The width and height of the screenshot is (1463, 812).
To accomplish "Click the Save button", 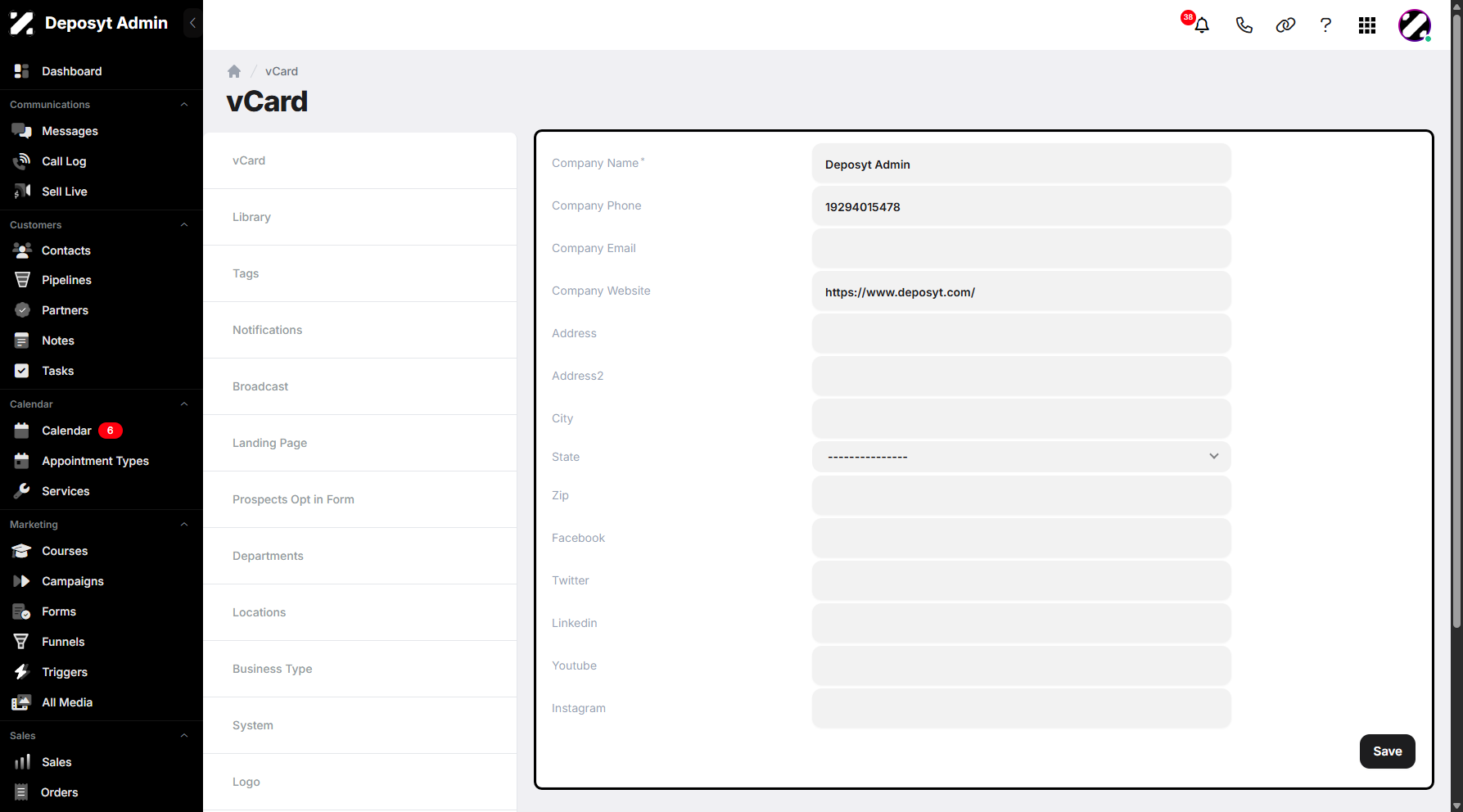I will [x=1387, y=751].
